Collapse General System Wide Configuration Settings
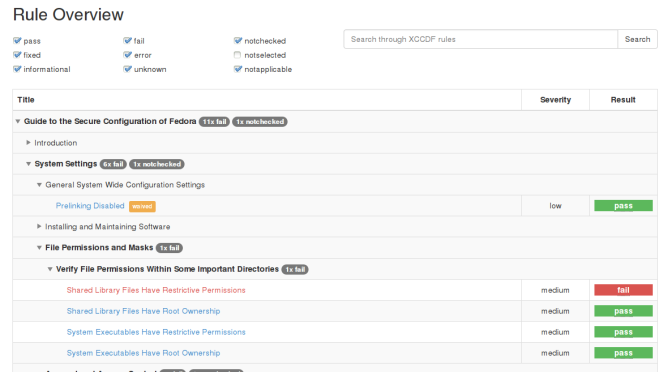The height and width of the screenshot is (372, 672). point(39,185)
